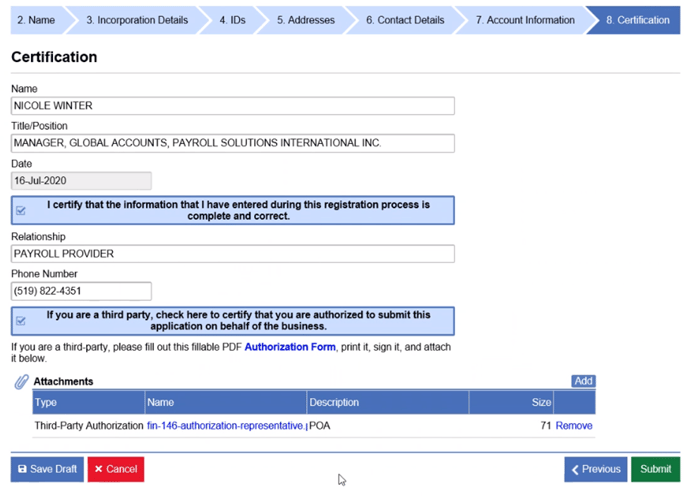Open the Authorization Form PDF link
This screenshot has height=496, width=688.
(x=290, y=347)
